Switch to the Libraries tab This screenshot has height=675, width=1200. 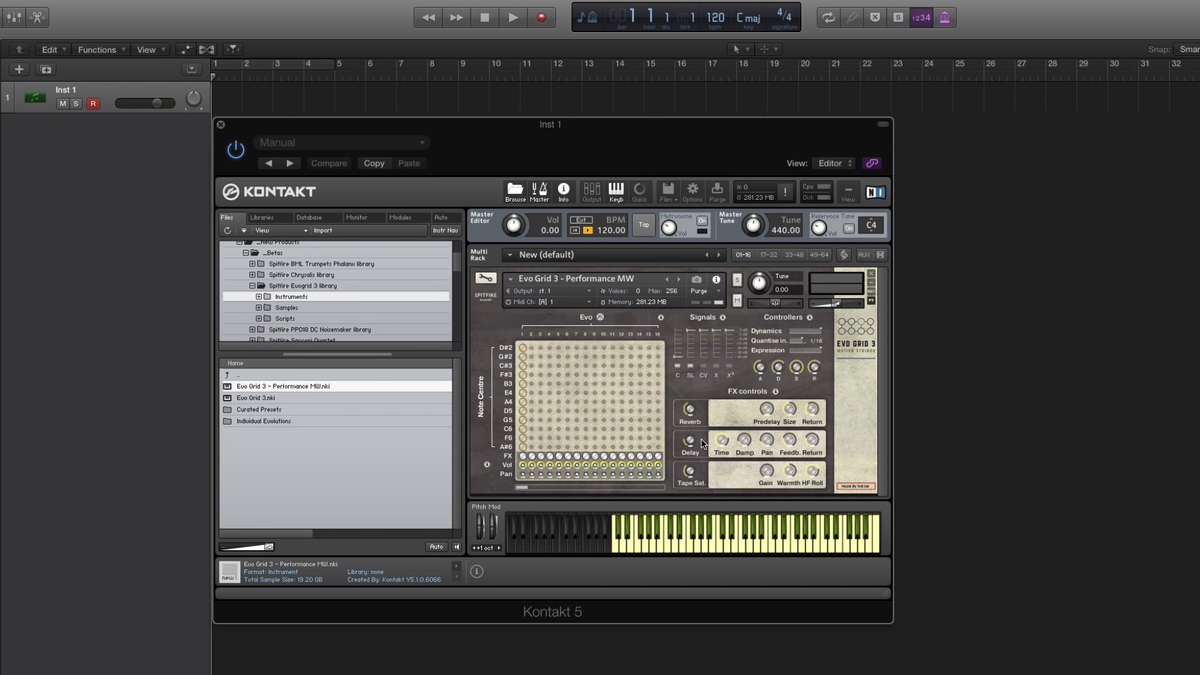coord(262,217)
